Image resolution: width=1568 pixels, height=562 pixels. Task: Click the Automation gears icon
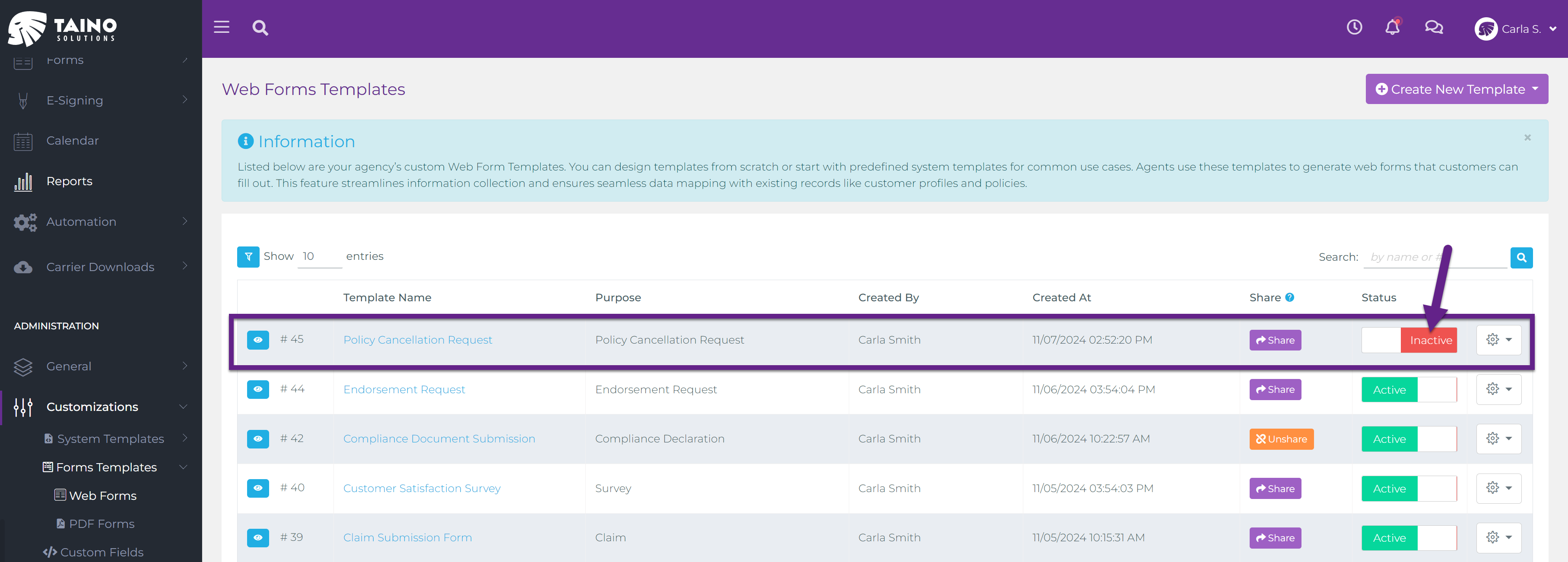[x=25, y=222]
